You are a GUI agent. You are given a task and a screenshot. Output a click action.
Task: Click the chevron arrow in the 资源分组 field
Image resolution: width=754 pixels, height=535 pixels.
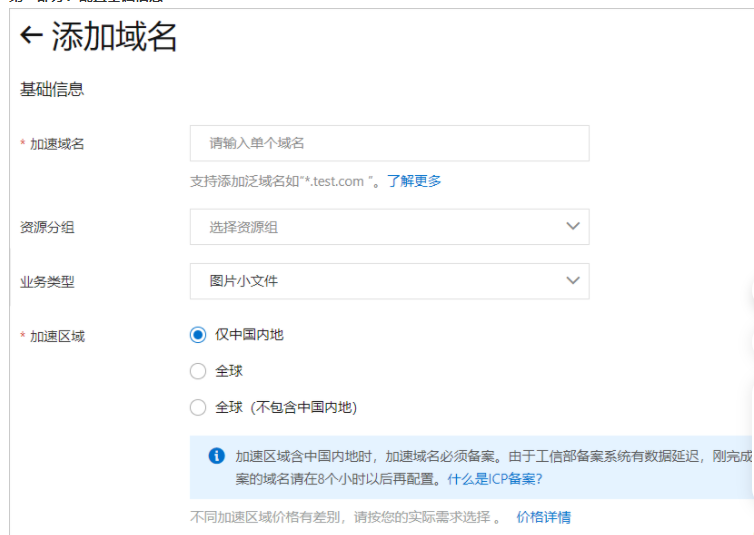(573, 226)
